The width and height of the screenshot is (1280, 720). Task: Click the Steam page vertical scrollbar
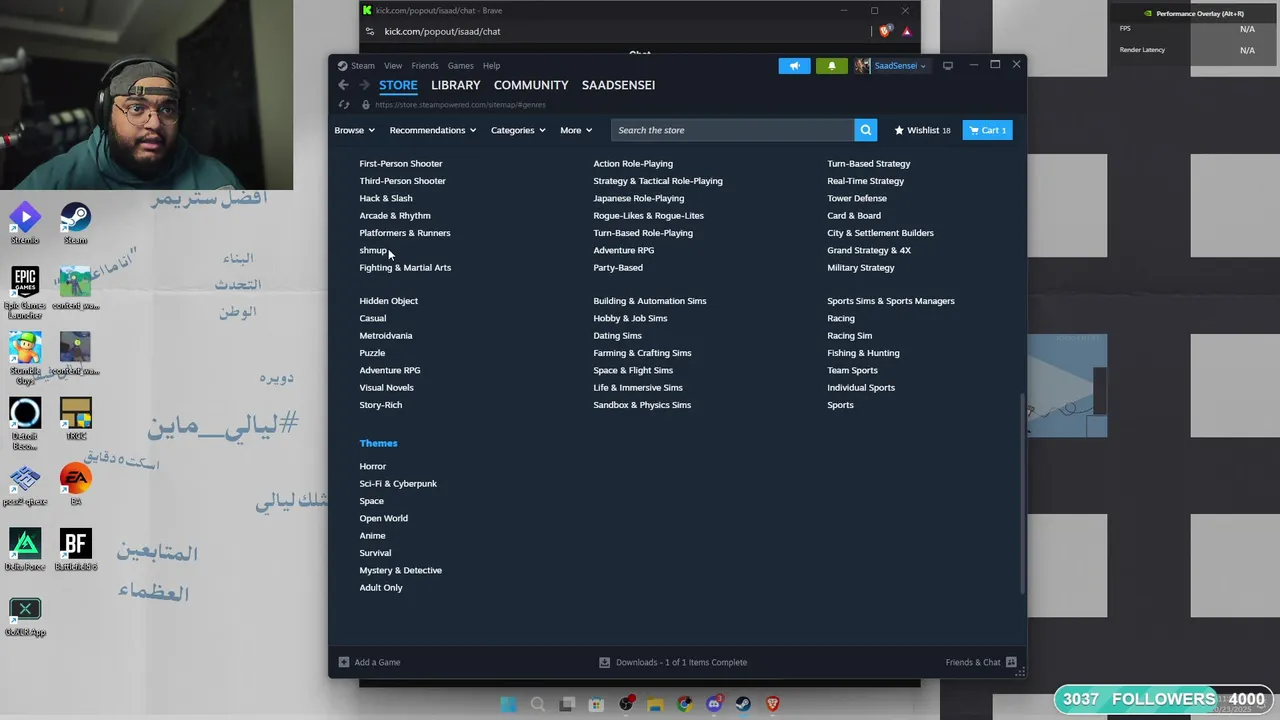click(x=1022, y=493)
